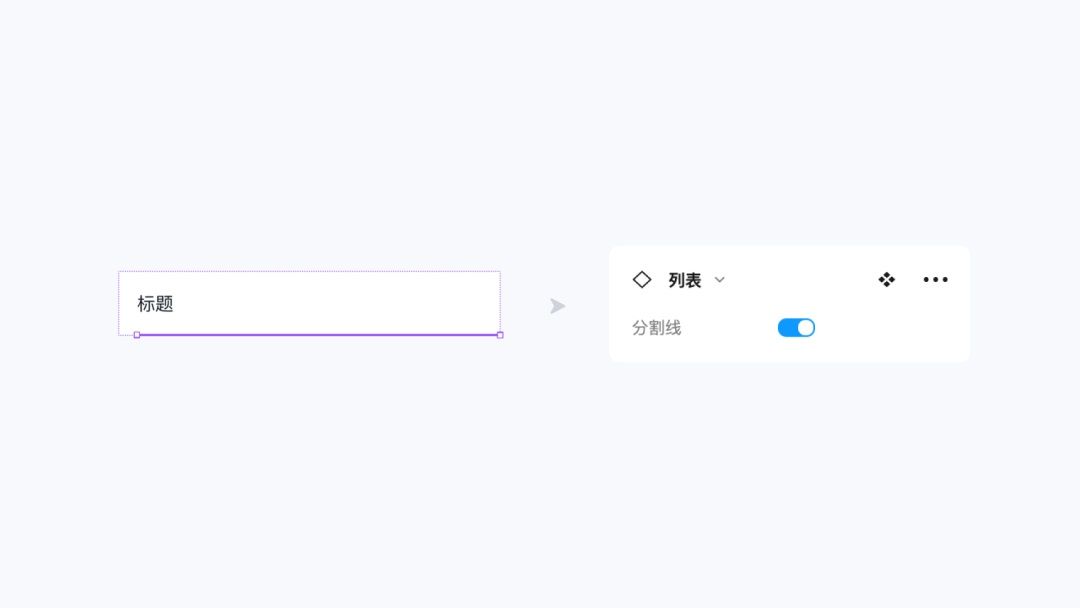Click the dashed top border of the list item
Viewport: 1080px width, 608px height.
309,271
